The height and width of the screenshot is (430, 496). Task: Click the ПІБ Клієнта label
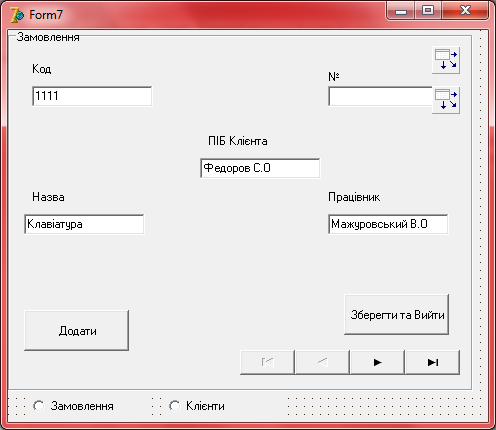[238, 141]
